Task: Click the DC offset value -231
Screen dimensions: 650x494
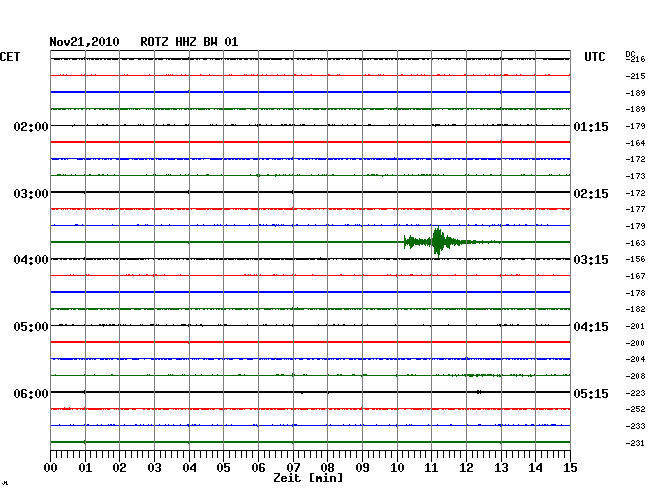Action: 635,443
